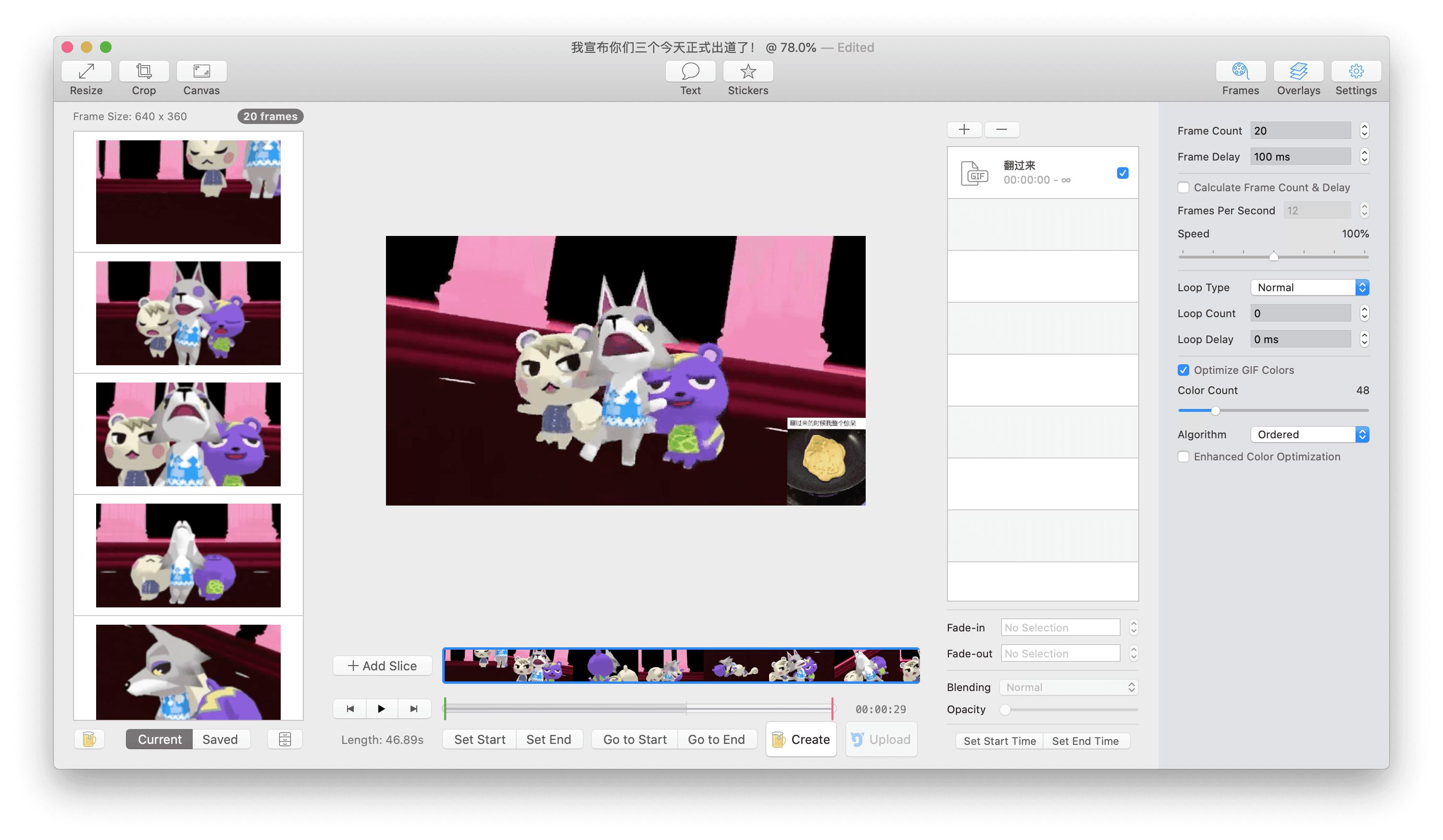Screen dimensions: 1443x840
Task: Click the Go to Start button
Action: [x=634, y=739]
